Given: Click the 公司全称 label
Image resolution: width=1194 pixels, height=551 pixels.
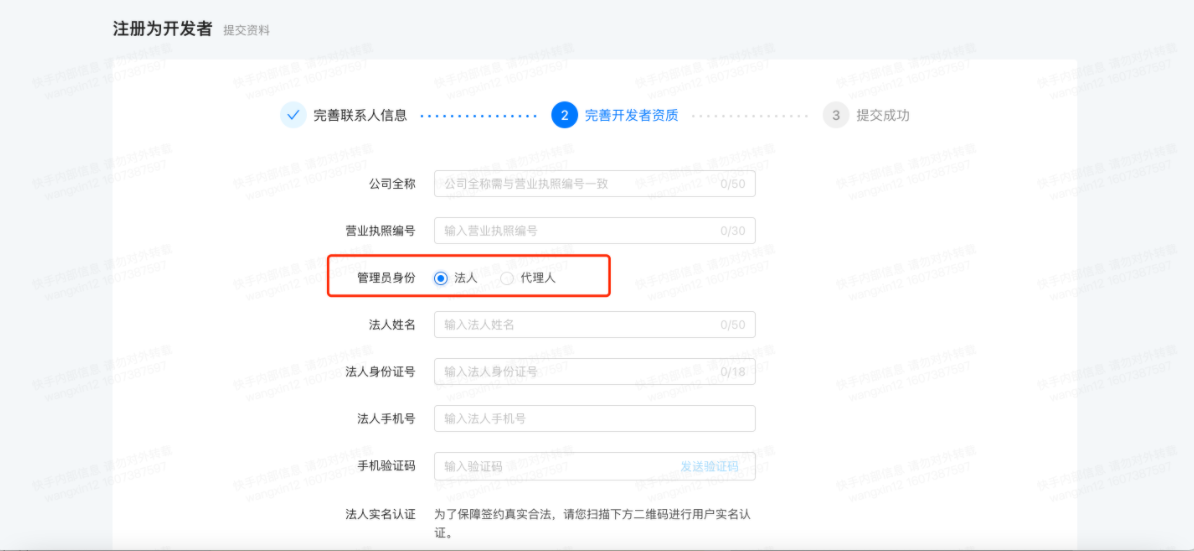Looking at the screenshot, I should click(x=392, y=184).
